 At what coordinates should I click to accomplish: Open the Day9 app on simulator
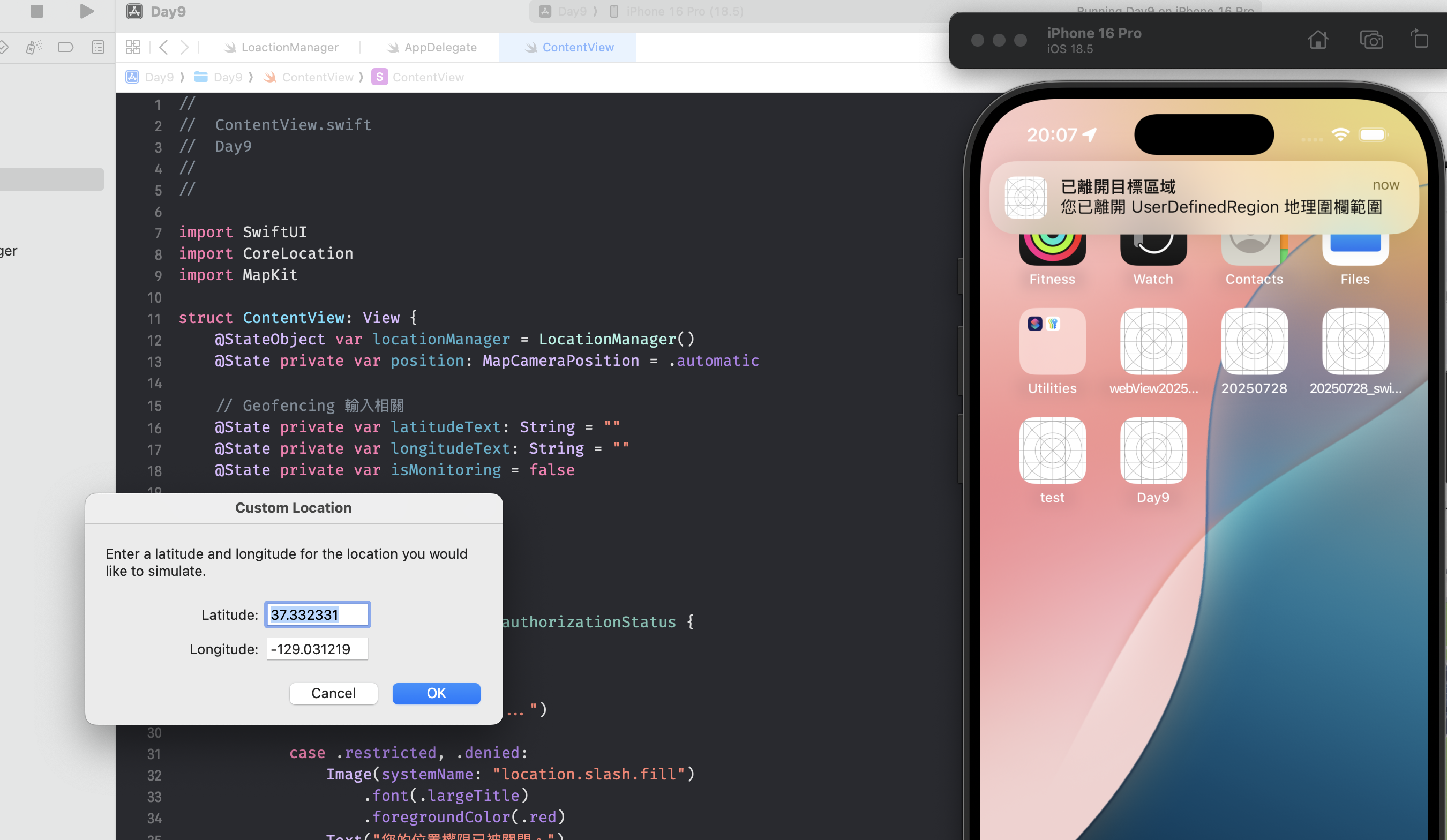pyautogui.click(x=1153, y=451)
